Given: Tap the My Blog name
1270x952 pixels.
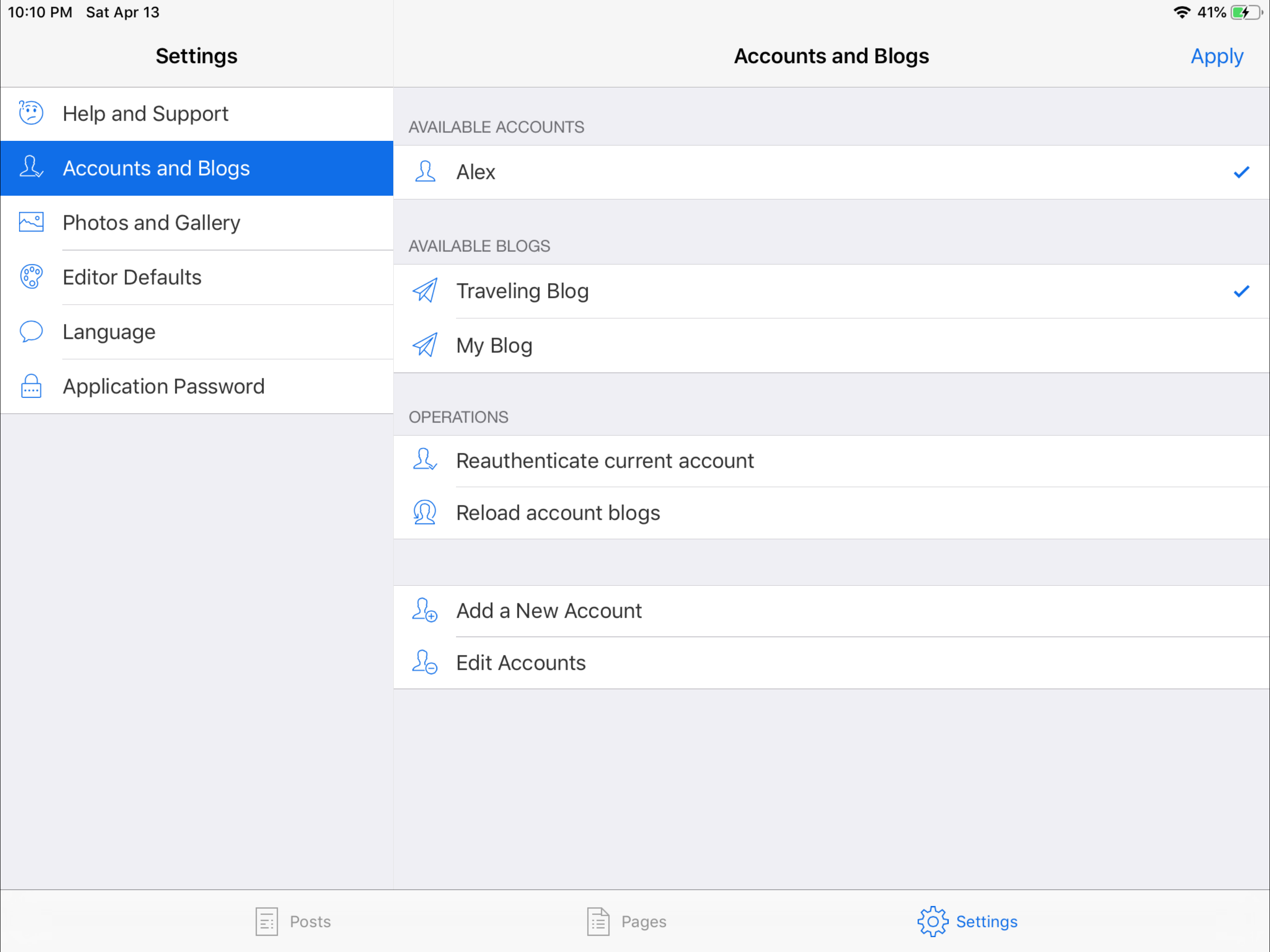Looking at the screenshot, I should [x=494, y=346].
